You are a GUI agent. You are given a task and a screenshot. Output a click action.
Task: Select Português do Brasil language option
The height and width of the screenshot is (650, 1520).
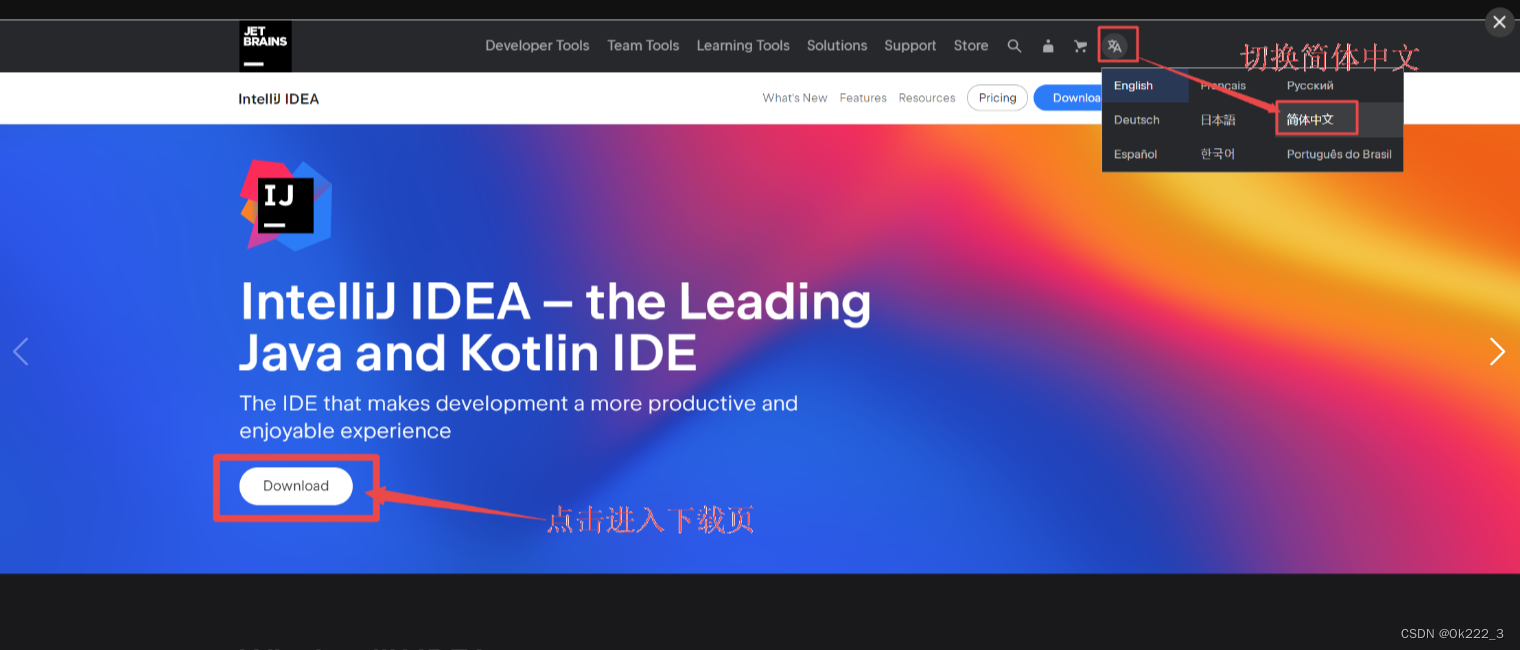coord(1338,153)
